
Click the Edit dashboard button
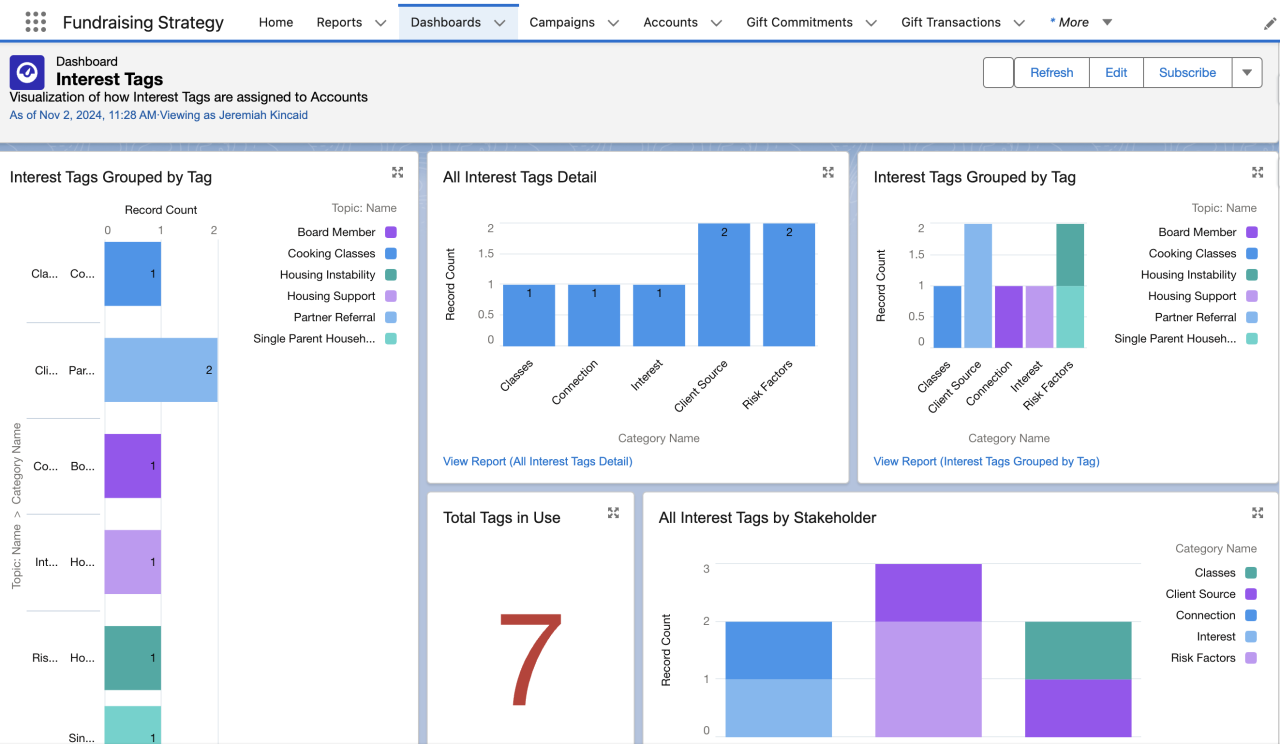[1116, 72]
